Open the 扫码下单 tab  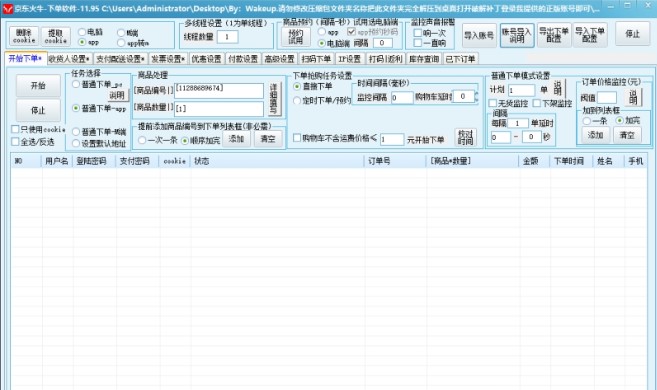[x=316, y=59]
